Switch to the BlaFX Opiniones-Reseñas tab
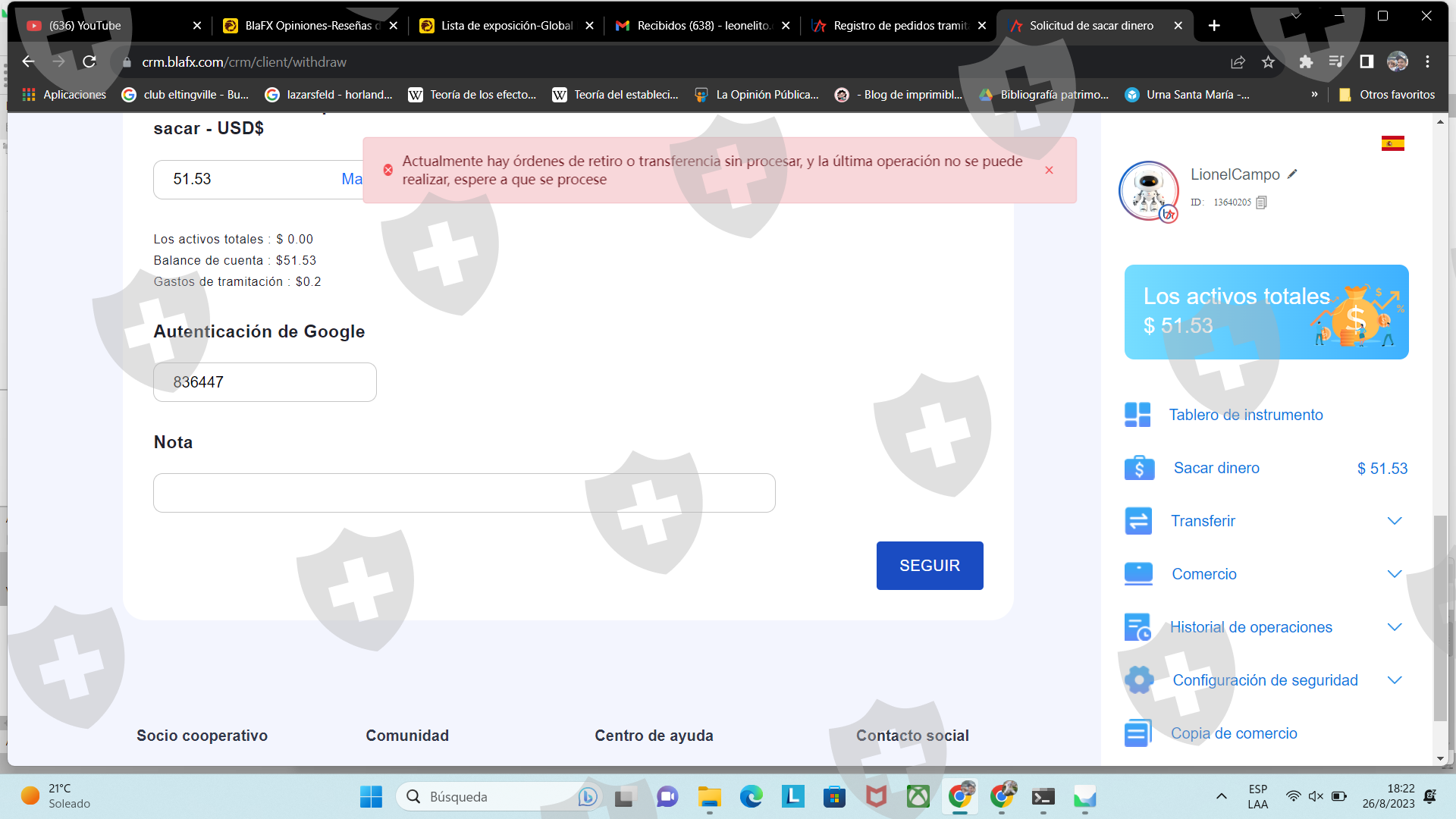The image size is (1456, 819). pos(311,26)
